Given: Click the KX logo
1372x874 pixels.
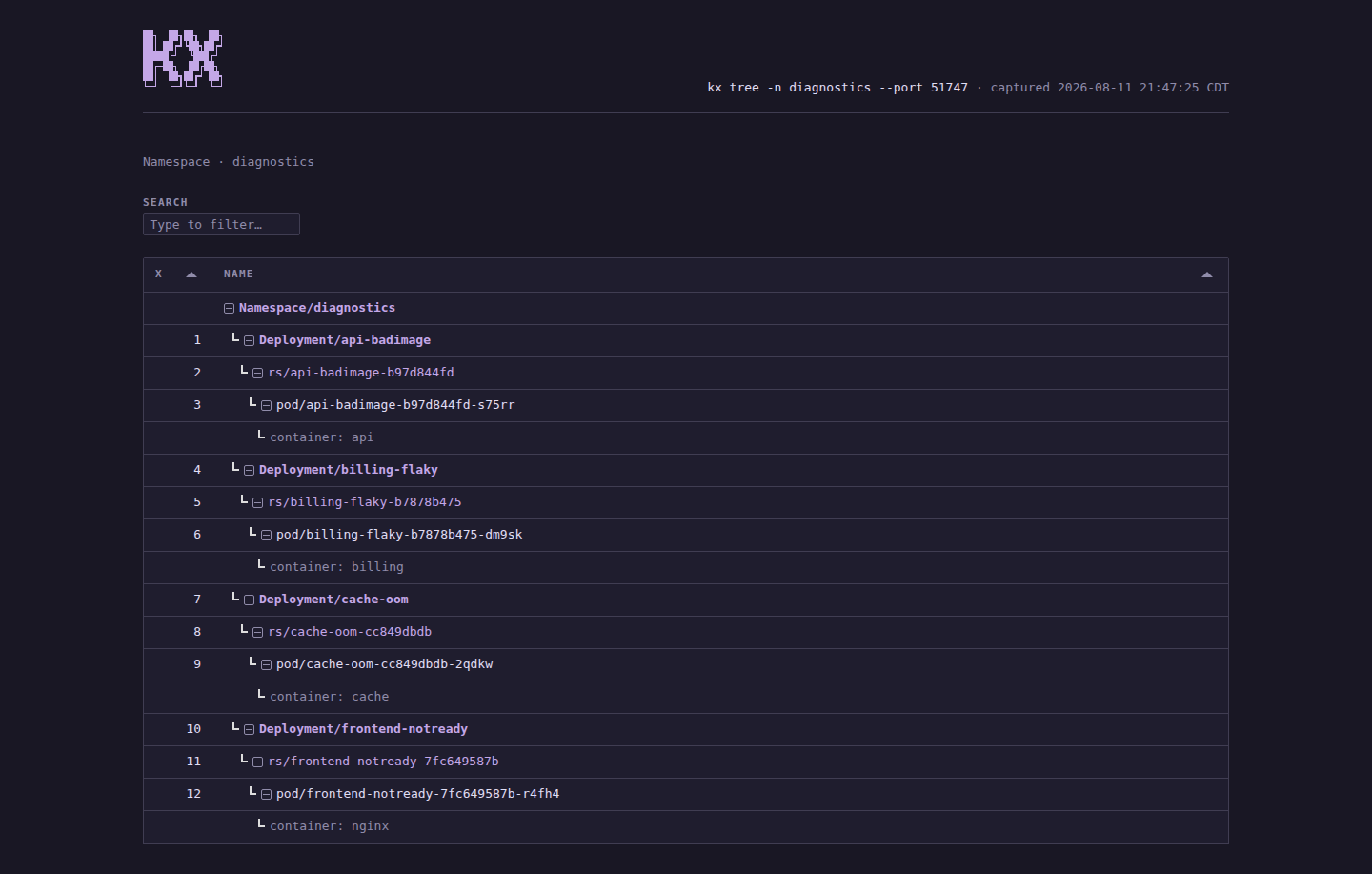Looking at the screenshot, I should coord(183,59).
